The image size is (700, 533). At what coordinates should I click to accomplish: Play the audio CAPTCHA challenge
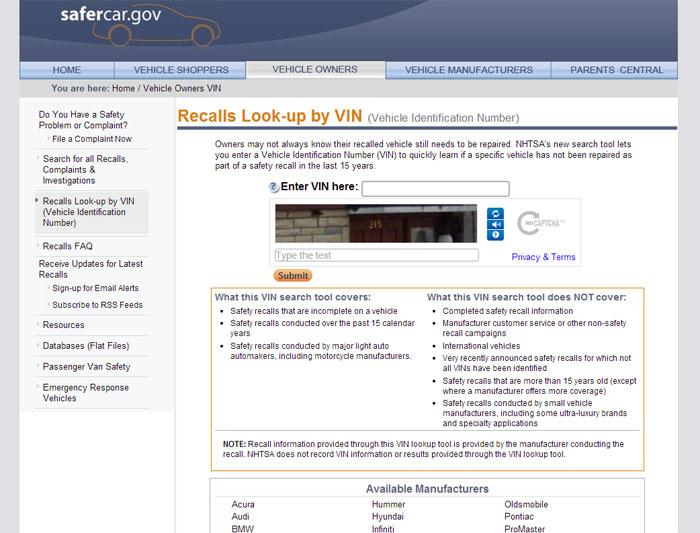coord(495,224)
